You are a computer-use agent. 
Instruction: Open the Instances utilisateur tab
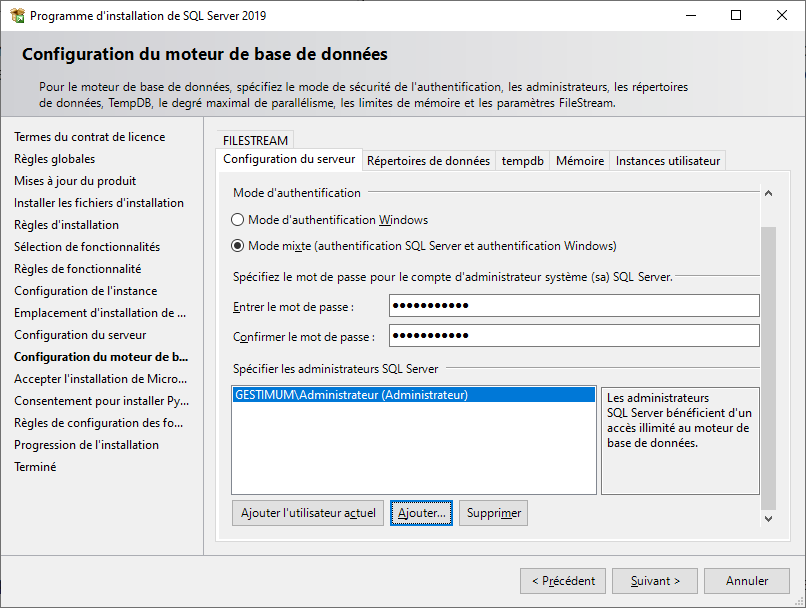[667, 161]
